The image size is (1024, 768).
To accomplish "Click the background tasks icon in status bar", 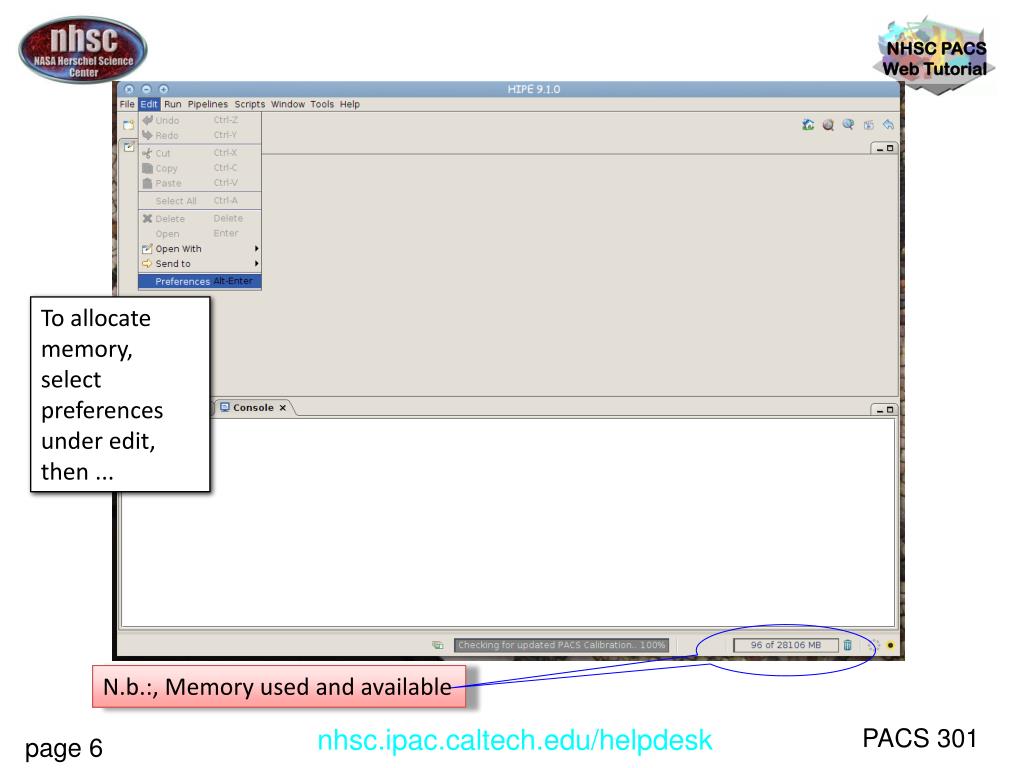I will tap(438, 645).
